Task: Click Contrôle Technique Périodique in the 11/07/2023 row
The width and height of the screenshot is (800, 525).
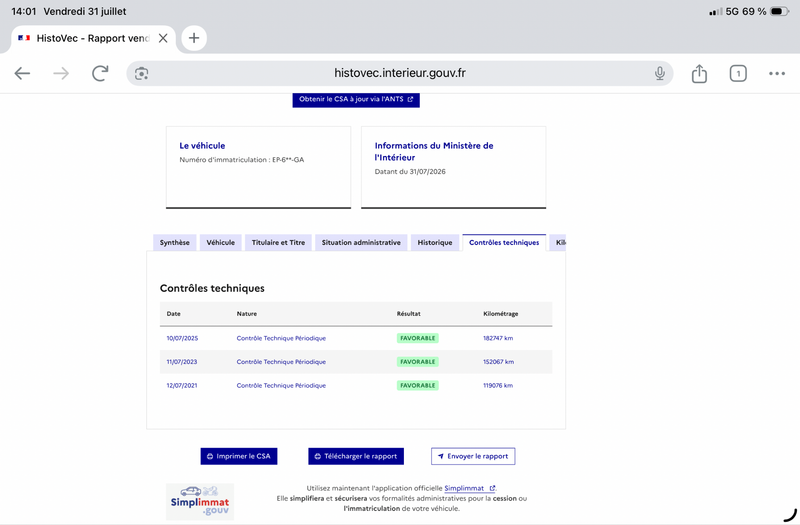Action: point(281,362)
